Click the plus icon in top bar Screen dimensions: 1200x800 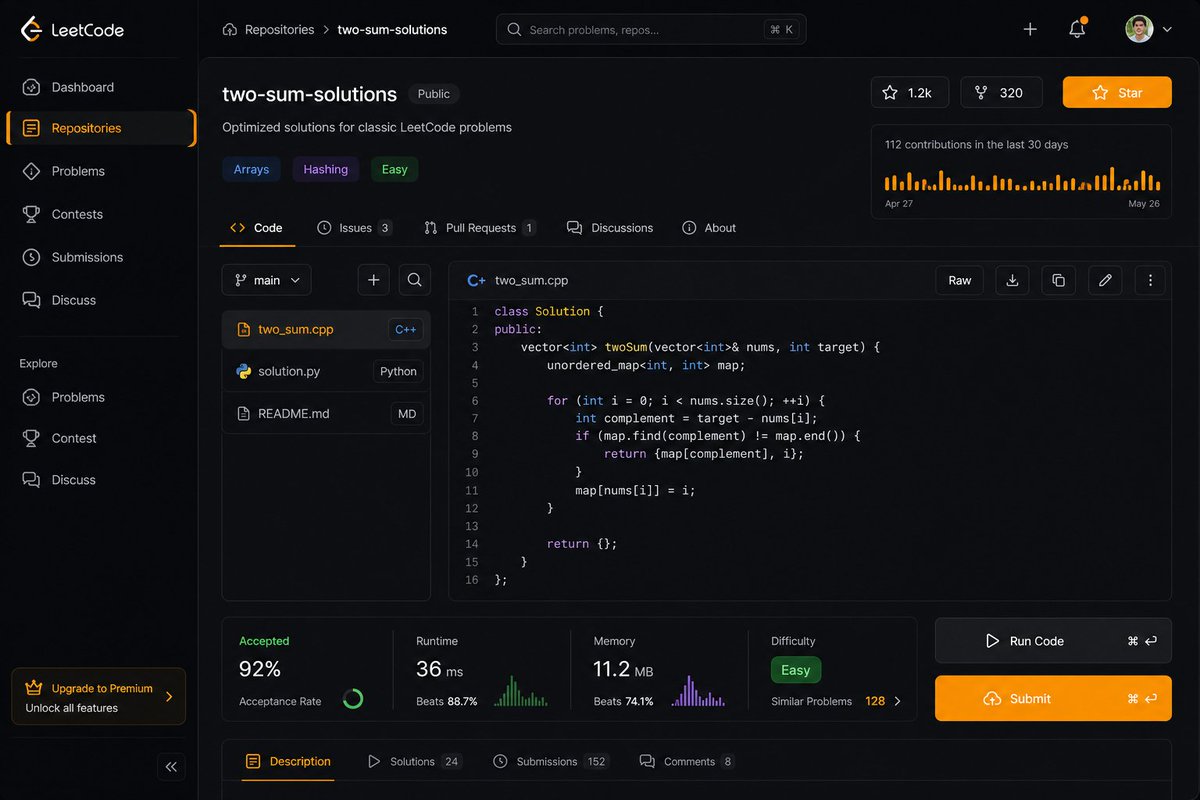coord(1030,29)
